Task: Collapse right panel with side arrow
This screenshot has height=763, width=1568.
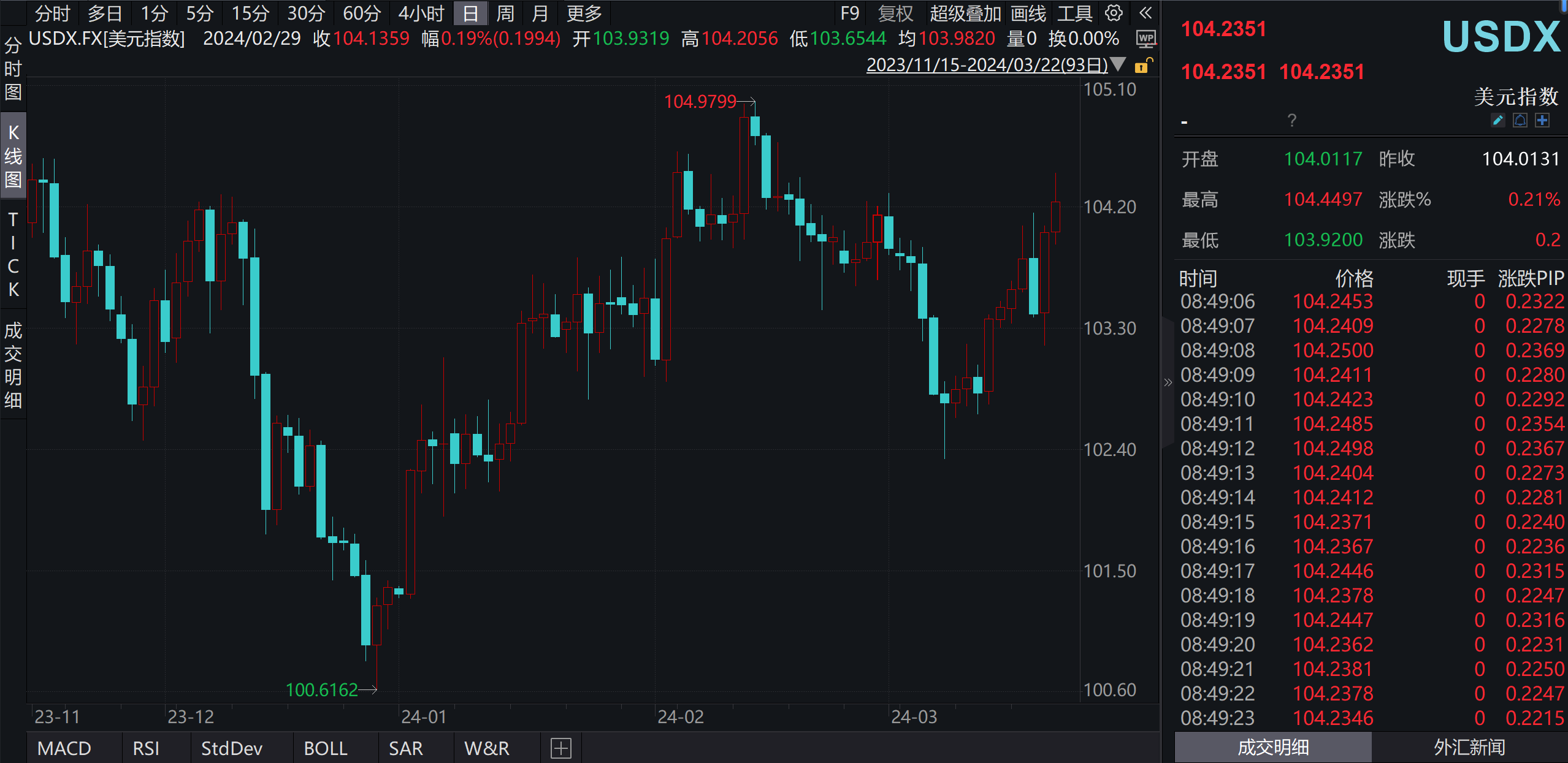Action: click(1168, 382)
